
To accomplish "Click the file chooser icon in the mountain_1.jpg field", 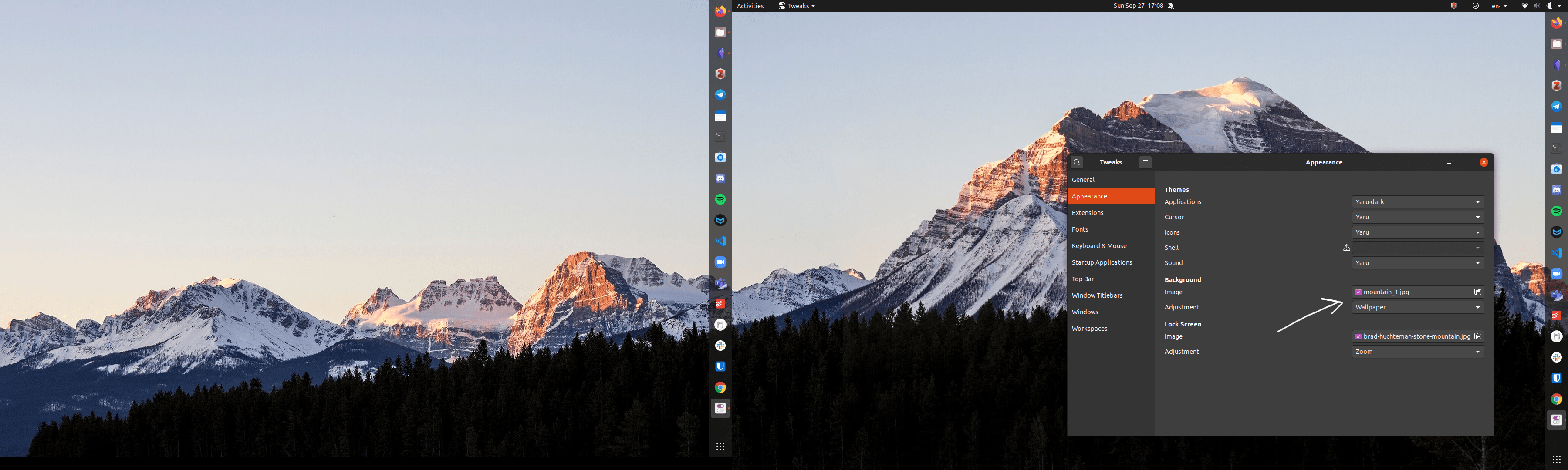I will pos(1477,292).
